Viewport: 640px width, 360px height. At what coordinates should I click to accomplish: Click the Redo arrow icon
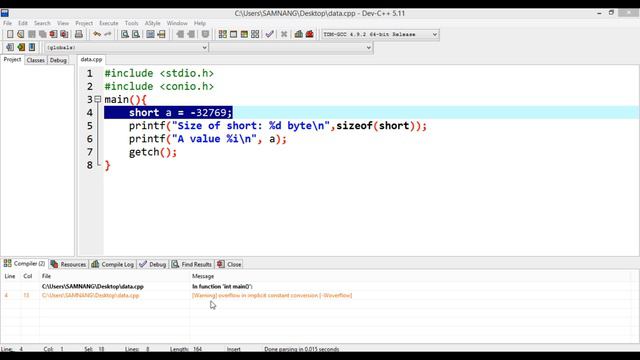[x=108, y=34]
